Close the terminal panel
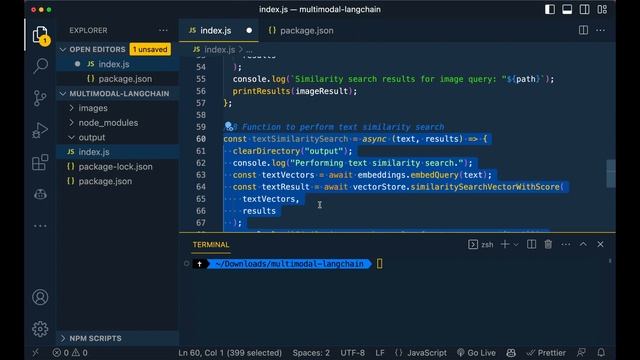Image resolution: width=640 pixels, height=360 pixels. click(x=600, y=244)
